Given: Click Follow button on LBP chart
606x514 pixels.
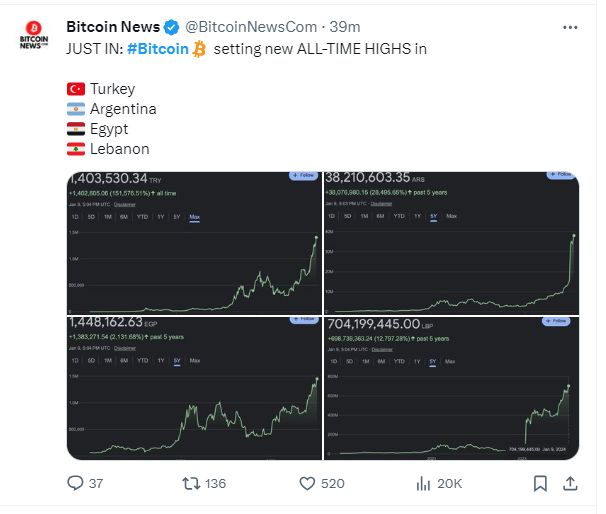Looking at the screenshot, I should click(x=556, y=321).
